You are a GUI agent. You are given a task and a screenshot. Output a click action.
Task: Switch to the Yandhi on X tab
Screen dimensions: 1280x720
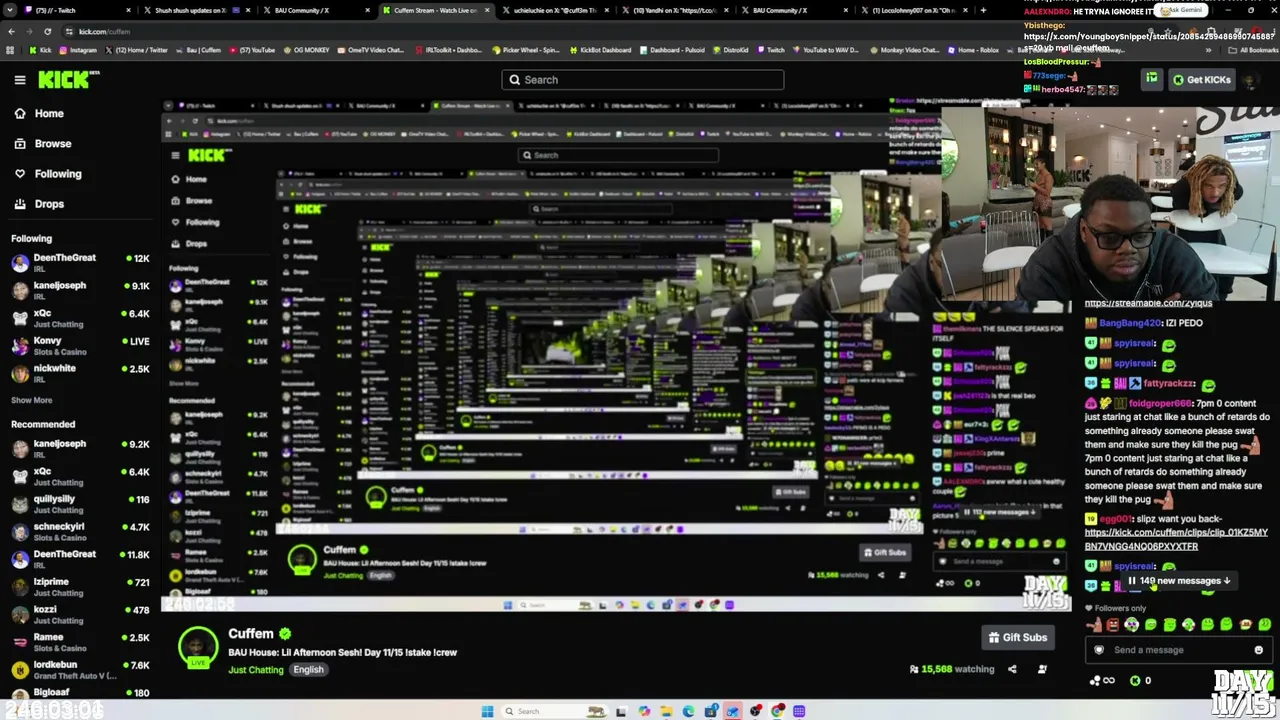click(677, 10)
